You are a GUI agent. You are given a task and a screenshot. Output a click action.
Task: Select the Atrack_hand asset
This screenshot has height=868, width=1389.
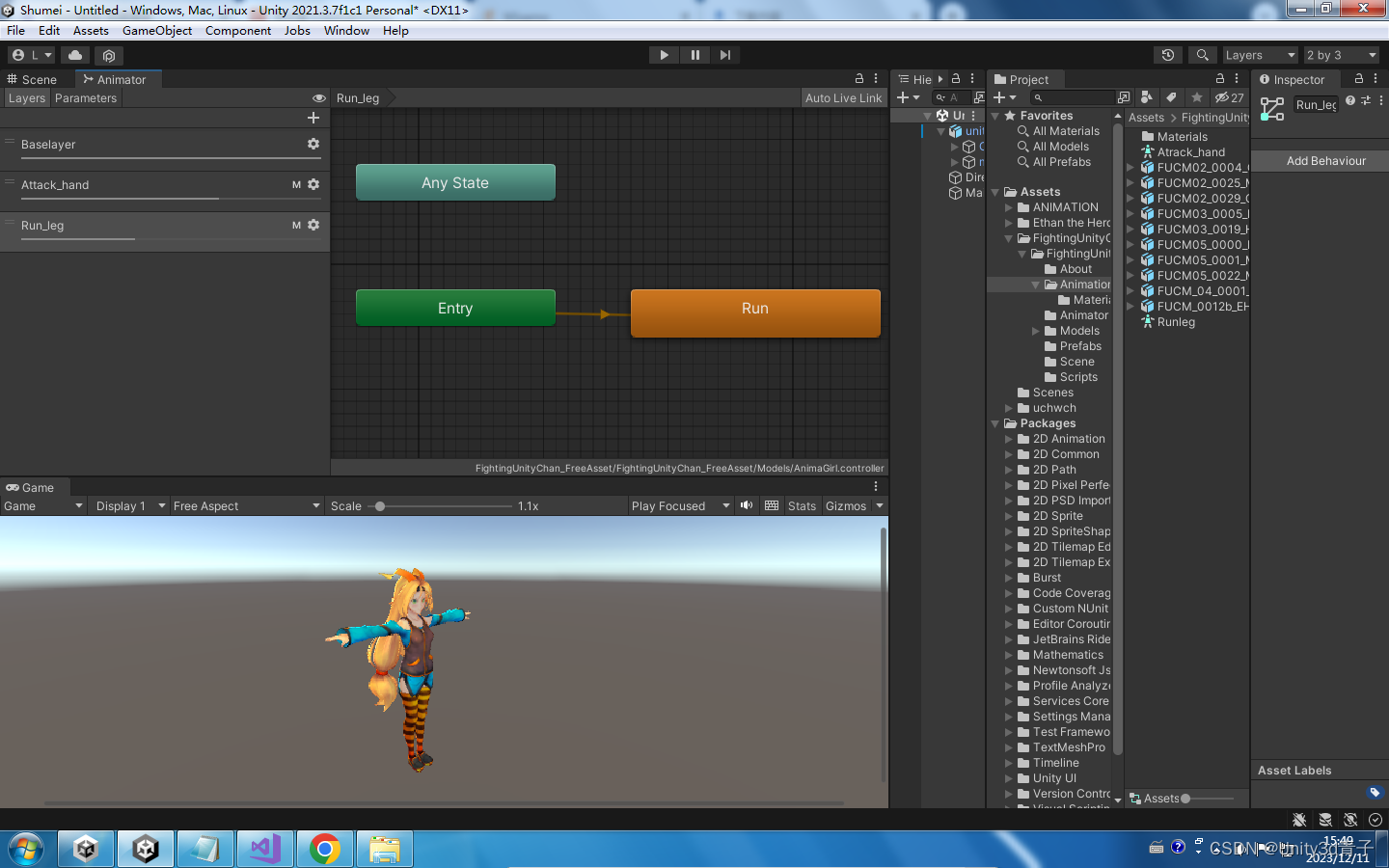pyautogui.click(x=1183, y=152)
